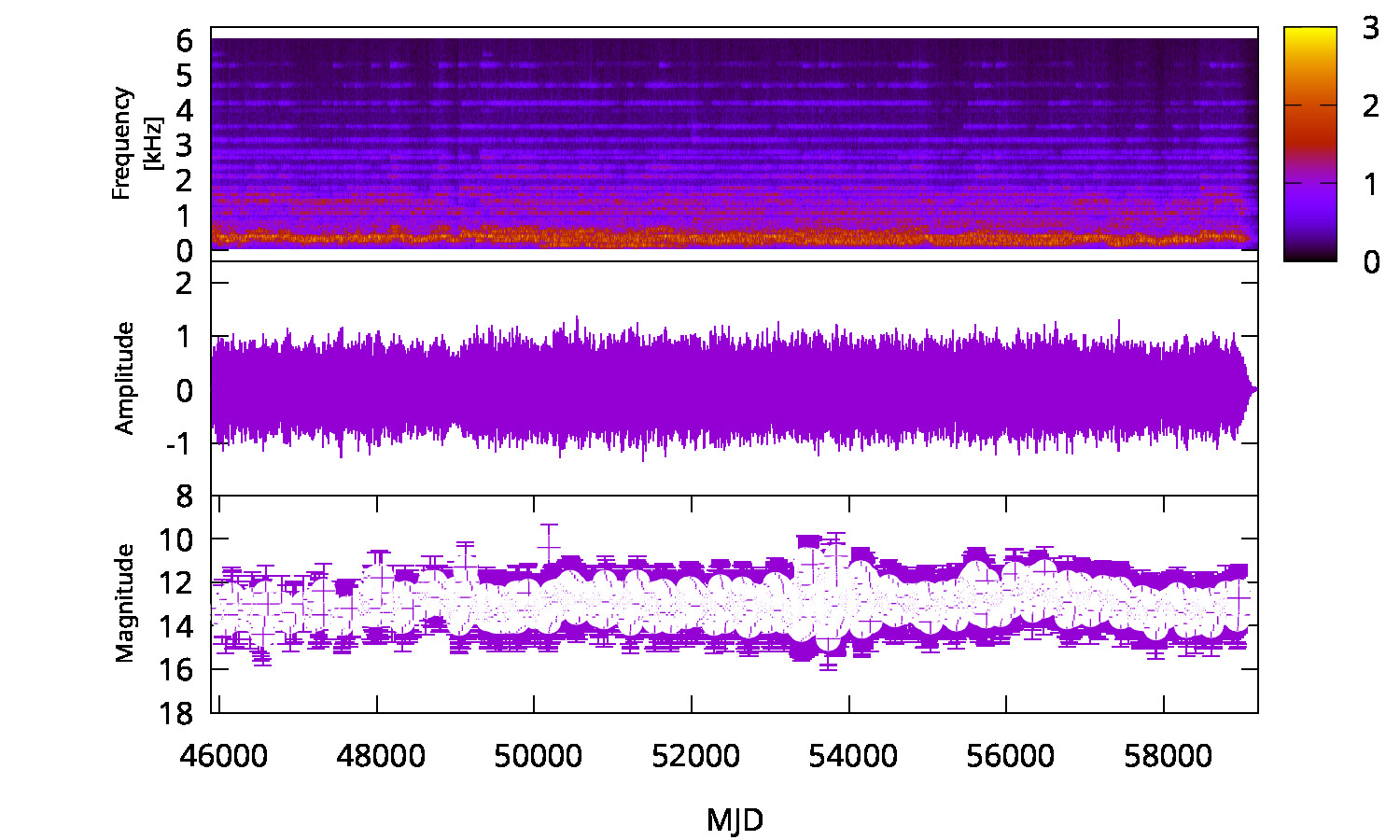Click the Frequency [kHz] axis title
1400x840 pixels.
coord(136,143)
